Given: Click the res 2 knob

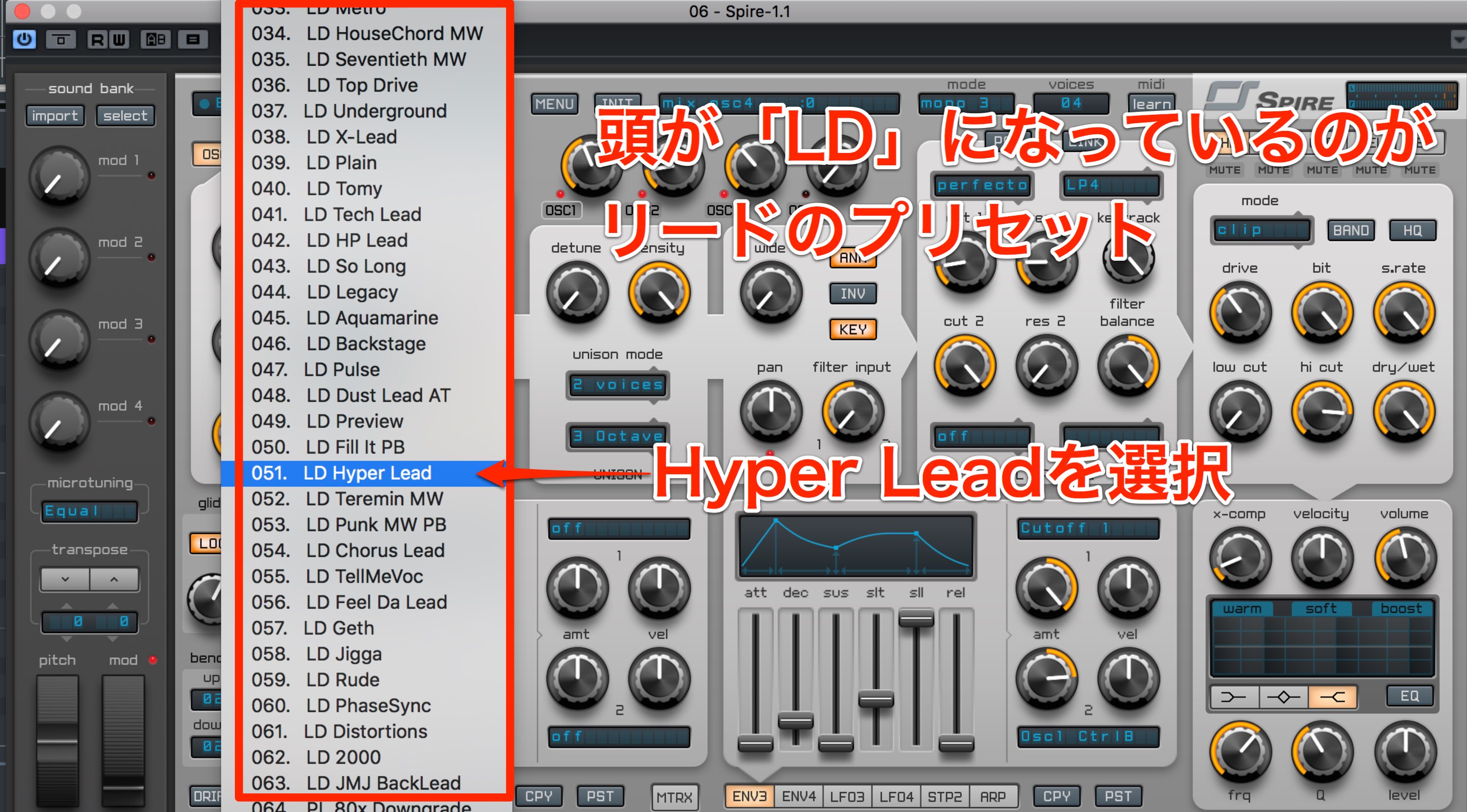Looking at the screenshot, I should click(1047, 366).
